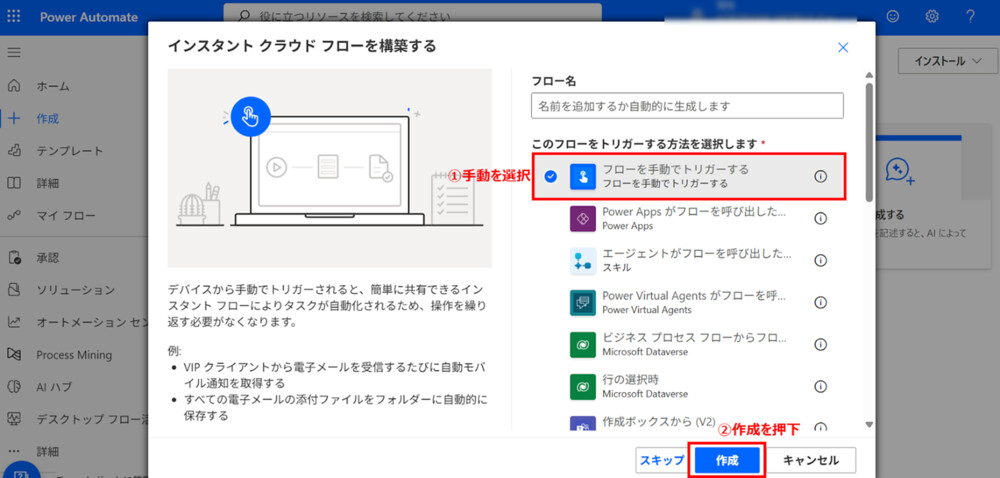Close the インスタント クラウド フロー dialog
1000x478 pixels.
pos(843,47)
